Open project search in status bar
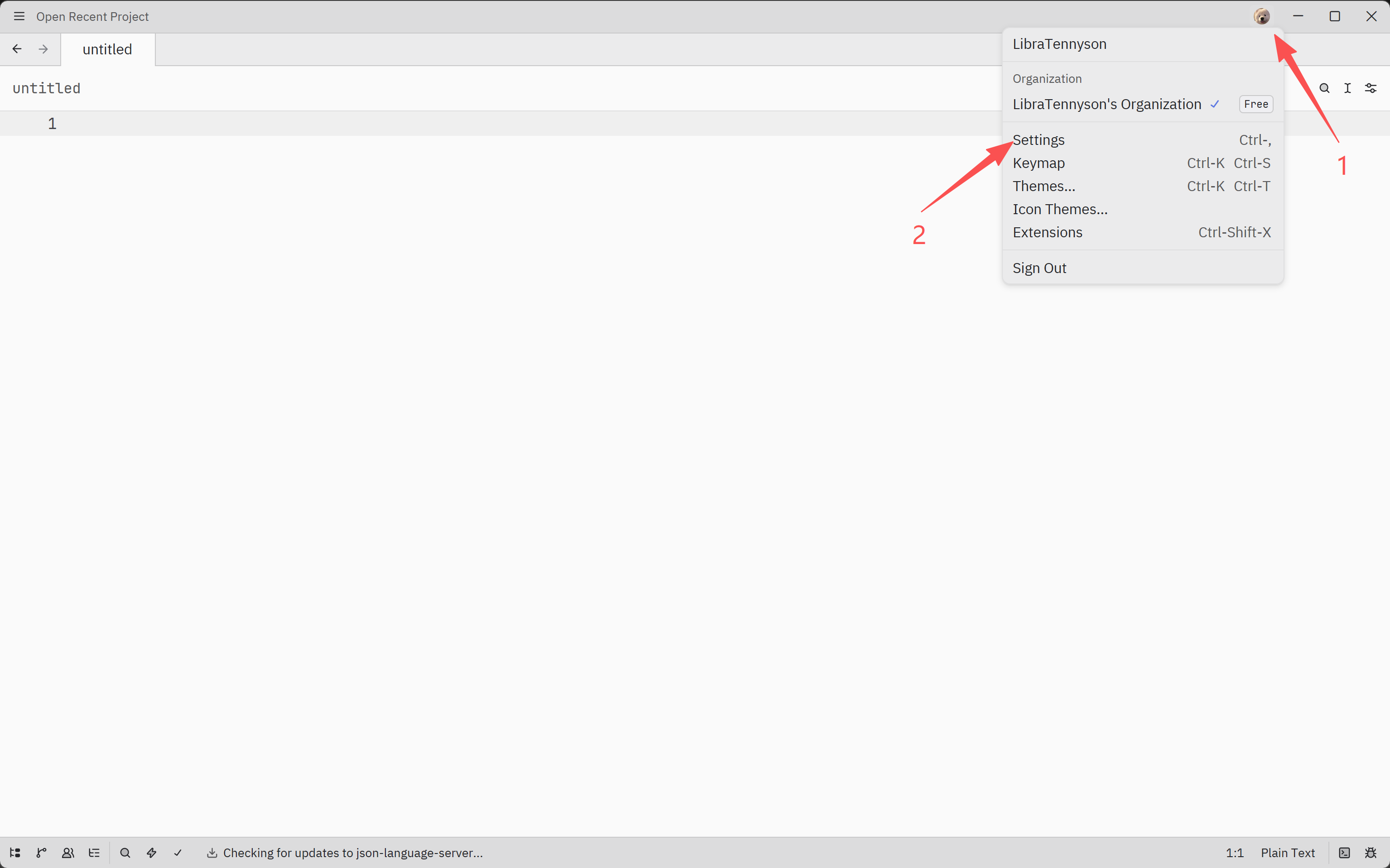This screenshot has width=1390, height=868. (125, 853)
